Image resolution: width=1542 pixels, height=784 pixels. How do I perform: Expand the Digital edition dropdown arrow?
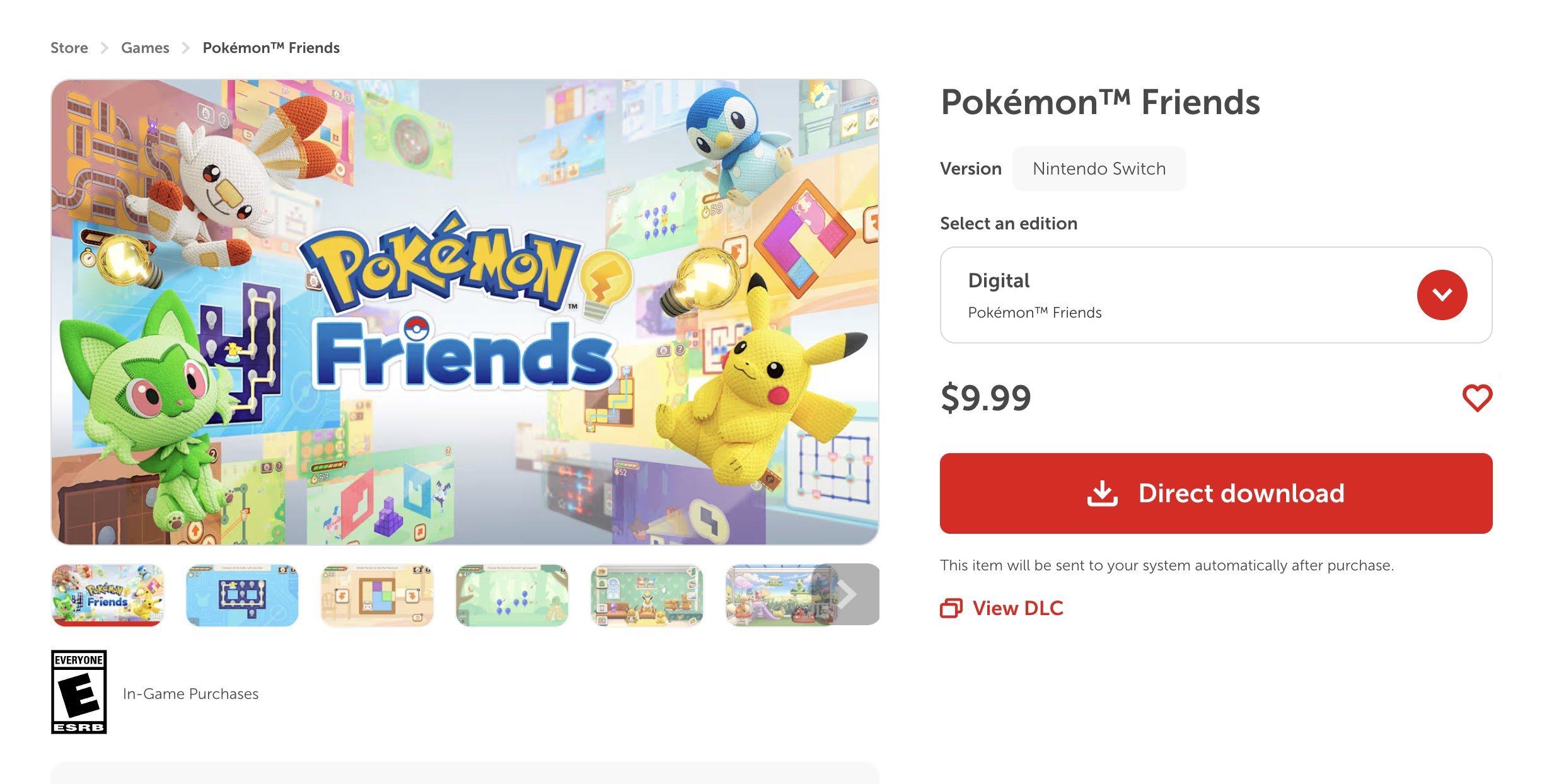1442,295
